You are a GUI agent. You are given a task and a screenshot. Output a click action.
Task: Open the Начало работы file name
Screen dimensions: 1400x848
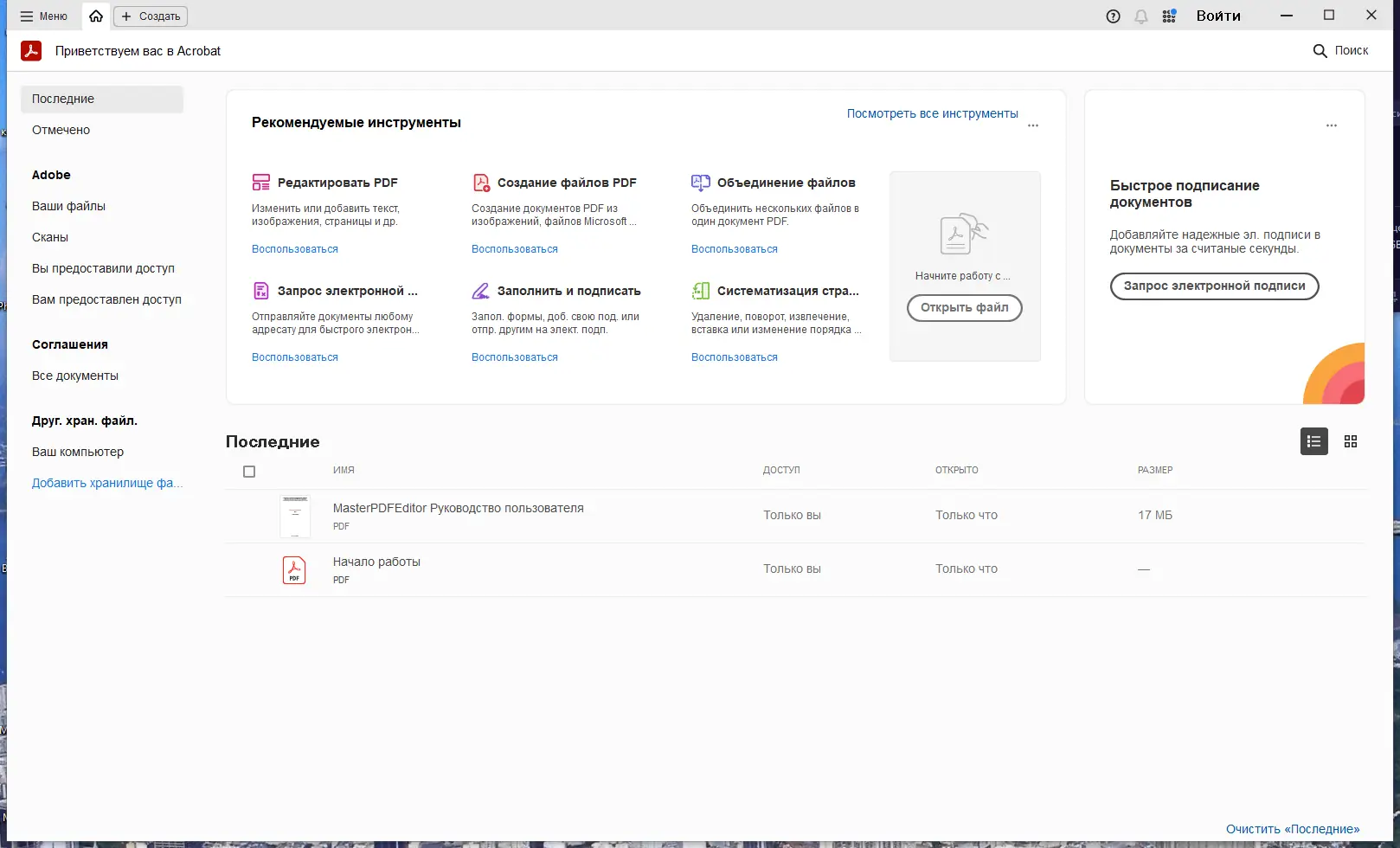(x=376, y=562)
